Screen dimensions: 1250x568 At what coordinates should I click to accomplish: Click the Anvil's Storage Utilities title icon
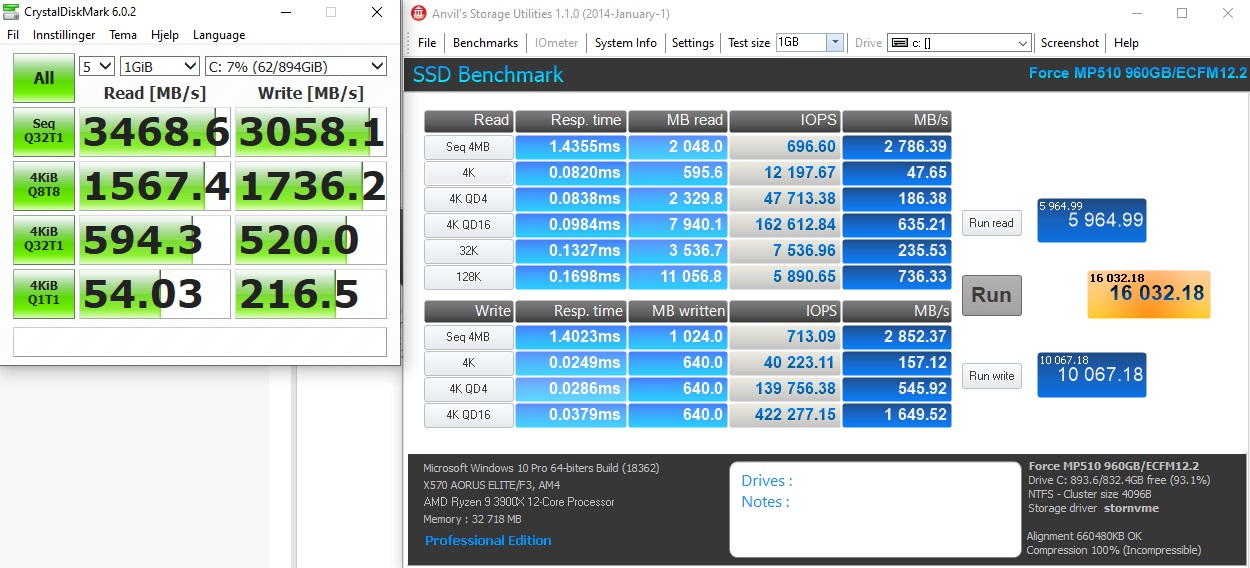click(419, 13)
